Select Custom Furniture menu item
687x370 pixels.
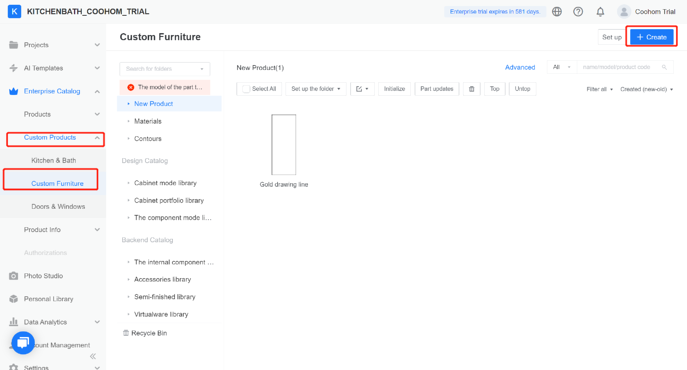click(57, 184)
